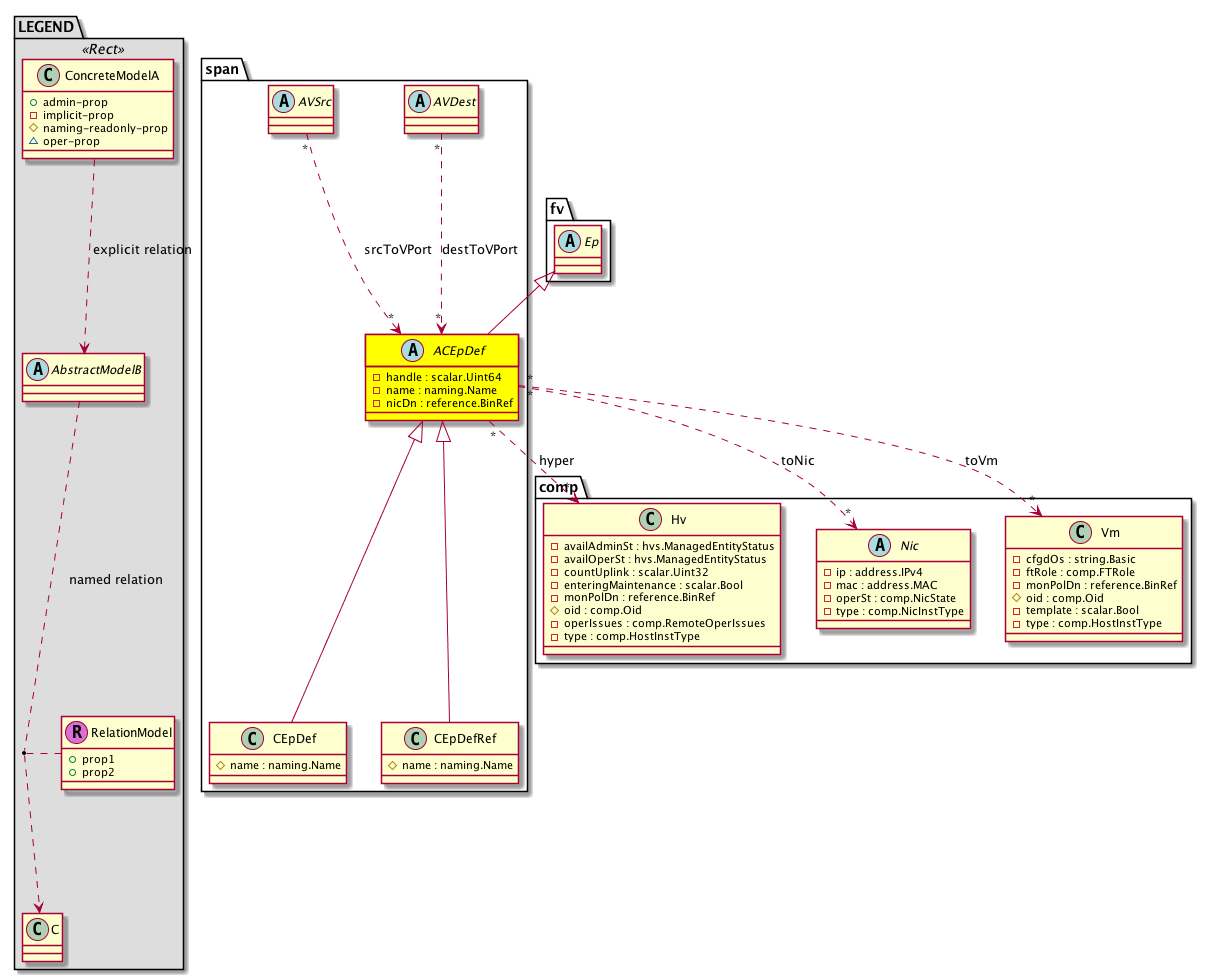This screenshot has height=980, width=1212.
Task: Click the toVm relation label
Action: pyautogui.click(x=982, y=460)
